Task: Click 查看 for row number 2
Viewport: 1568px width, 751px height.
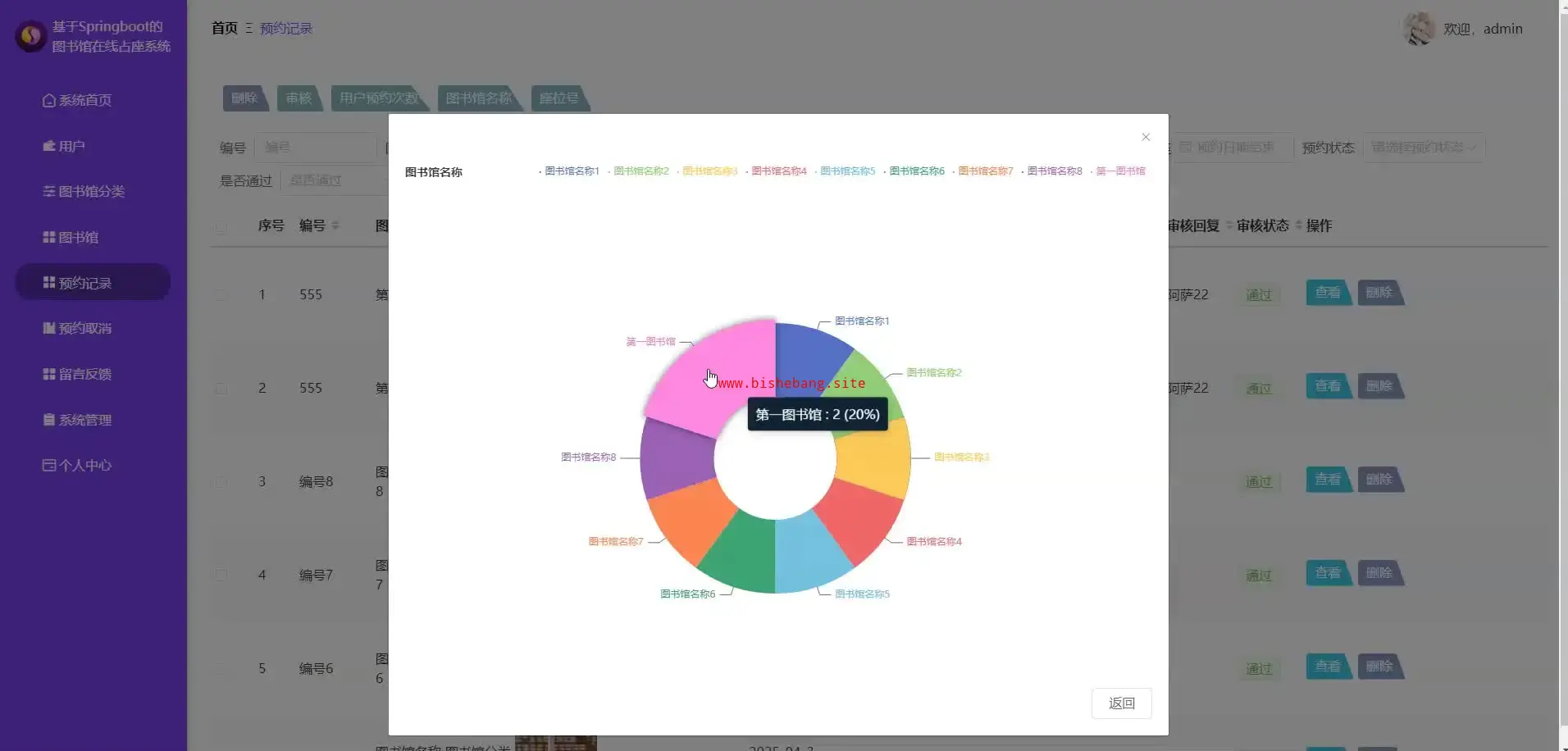Action: point(1329,386)
